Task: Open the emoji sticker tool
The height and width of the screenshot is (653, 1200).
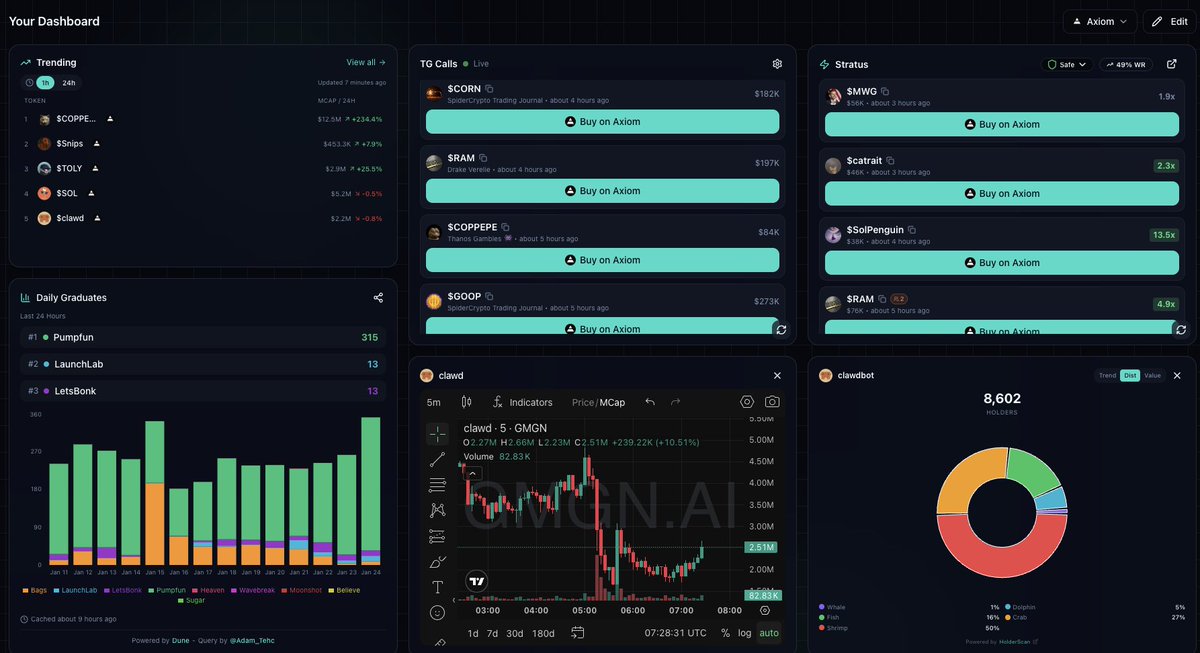Action: (437, 612)
